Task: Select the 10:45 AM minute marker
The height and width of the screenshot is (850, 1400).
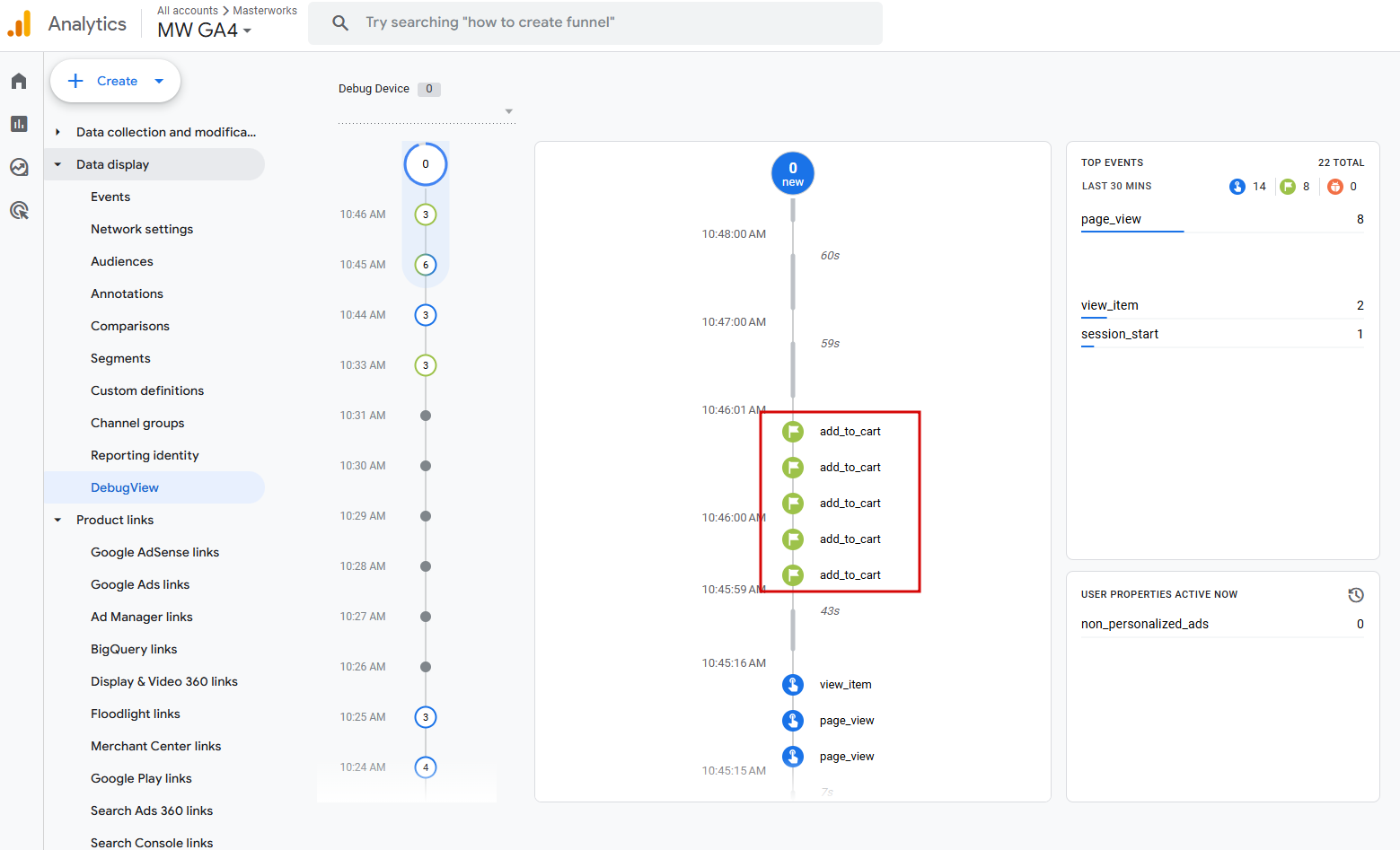Action: 426,265
